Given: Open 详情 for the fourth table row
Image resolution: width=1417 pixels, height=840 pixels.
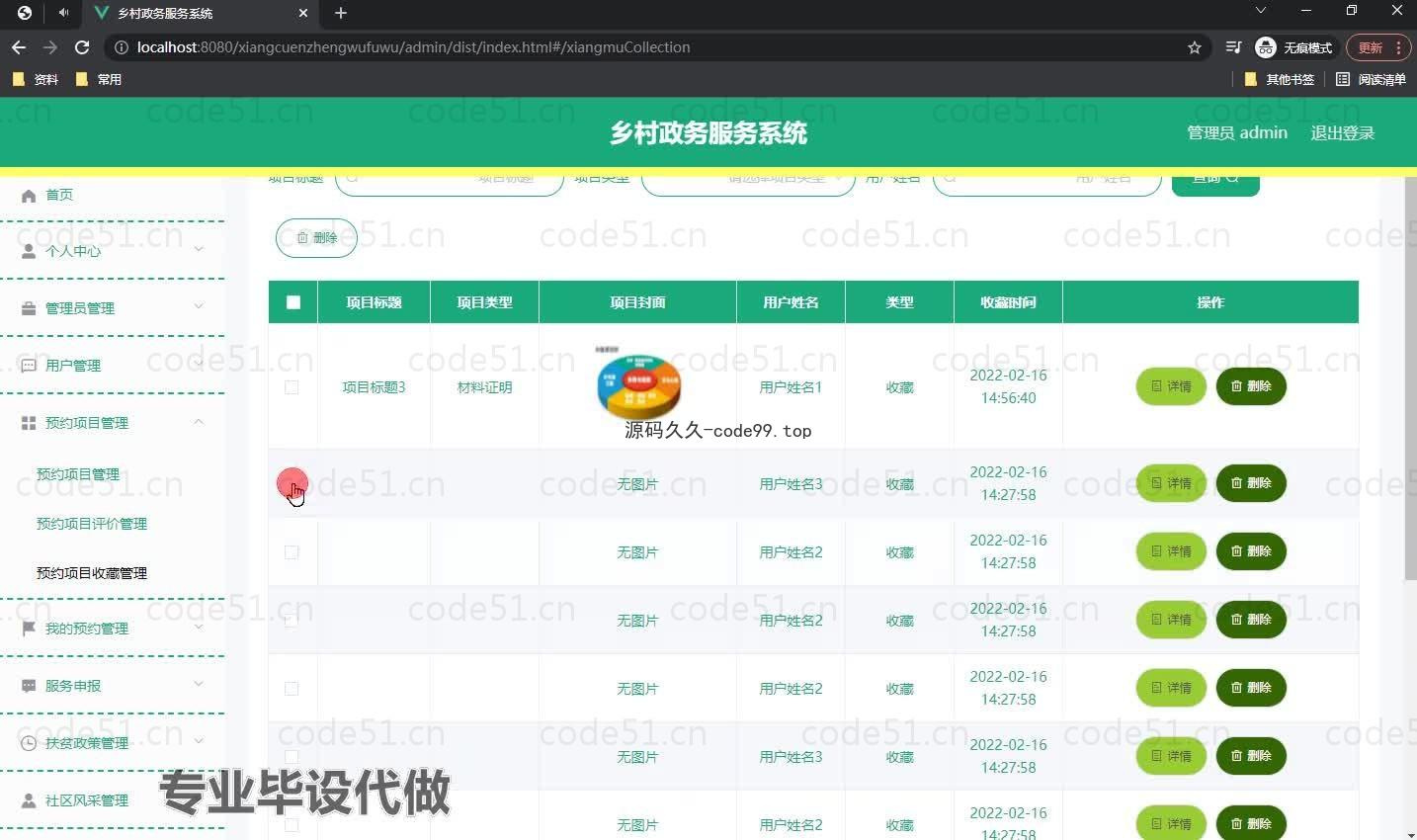Looking at the screenshot, I should (1171, 620).
